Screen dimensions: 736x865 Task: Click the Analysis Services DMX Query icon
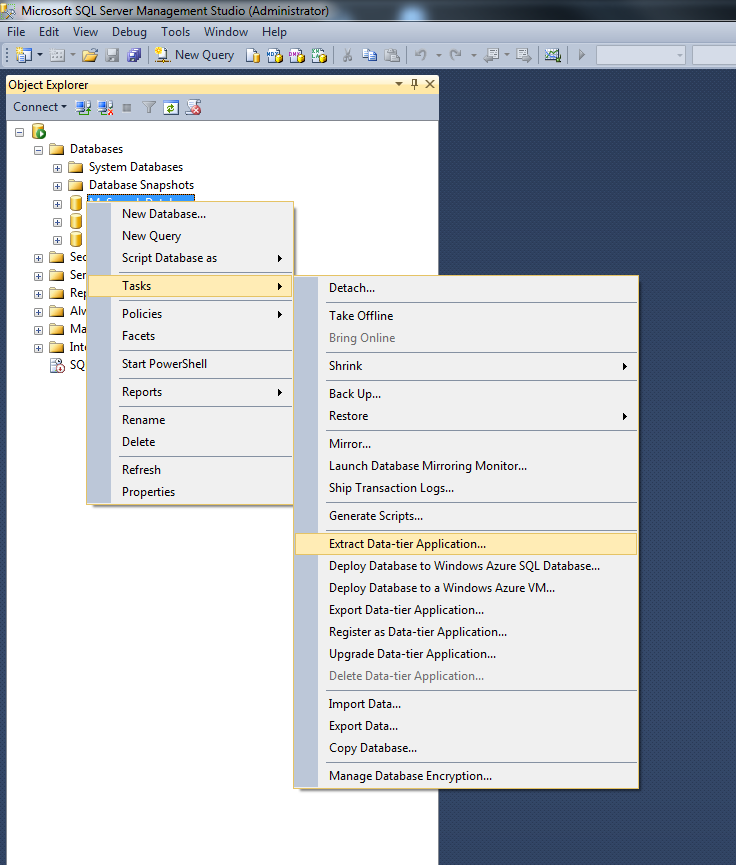click(297, 55)
